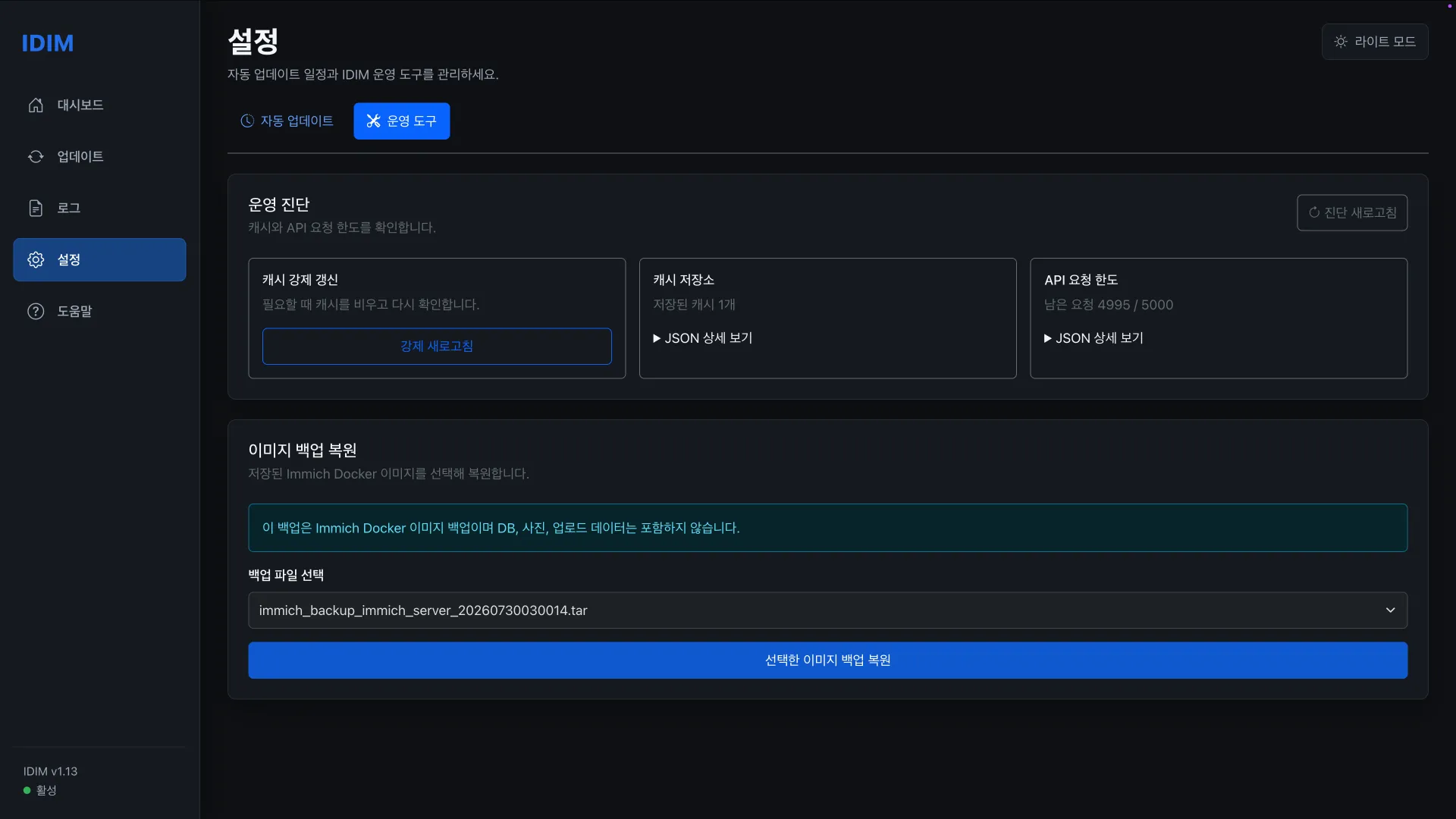The image size is (1456, 819).
Task: Open the 대시보드 home icon
Action: (x=36, y=105)
